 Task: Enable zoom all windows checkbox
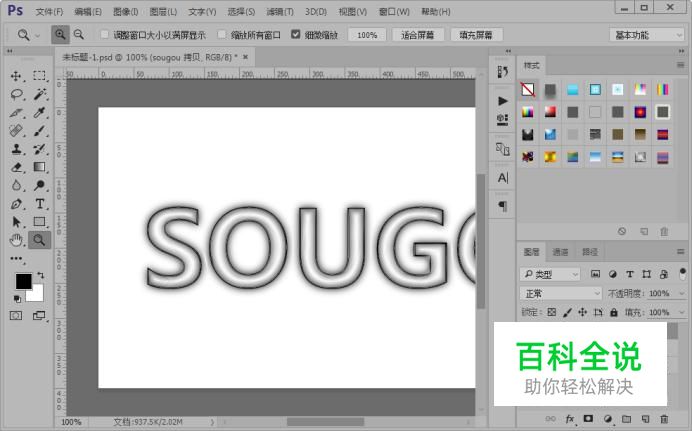pyautogui.click(x=222, y=34)
